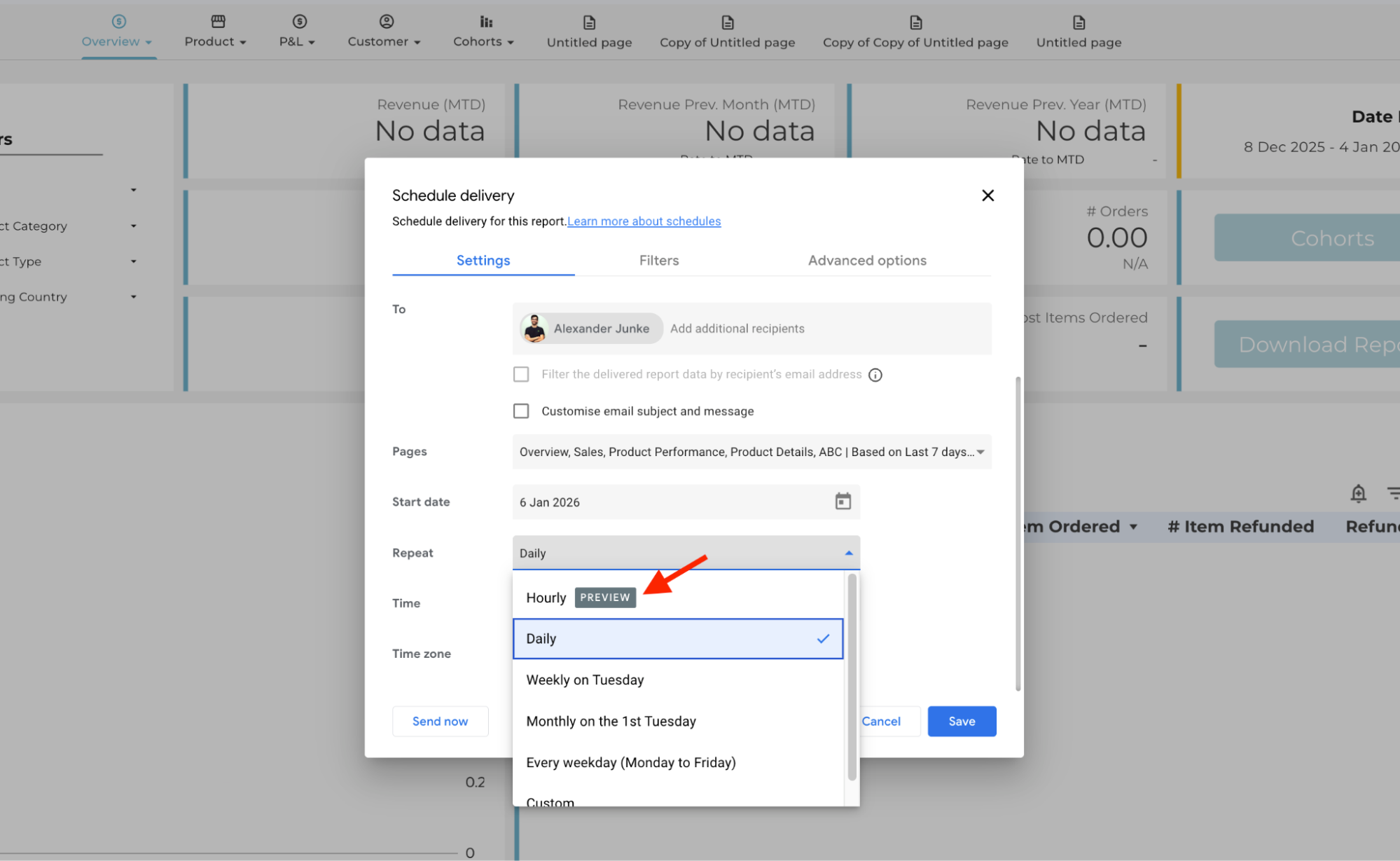Image resolution: width=1400 pixels, height=861 pixels.
Task: Open Learn more about schedules link
Action: 644,221
